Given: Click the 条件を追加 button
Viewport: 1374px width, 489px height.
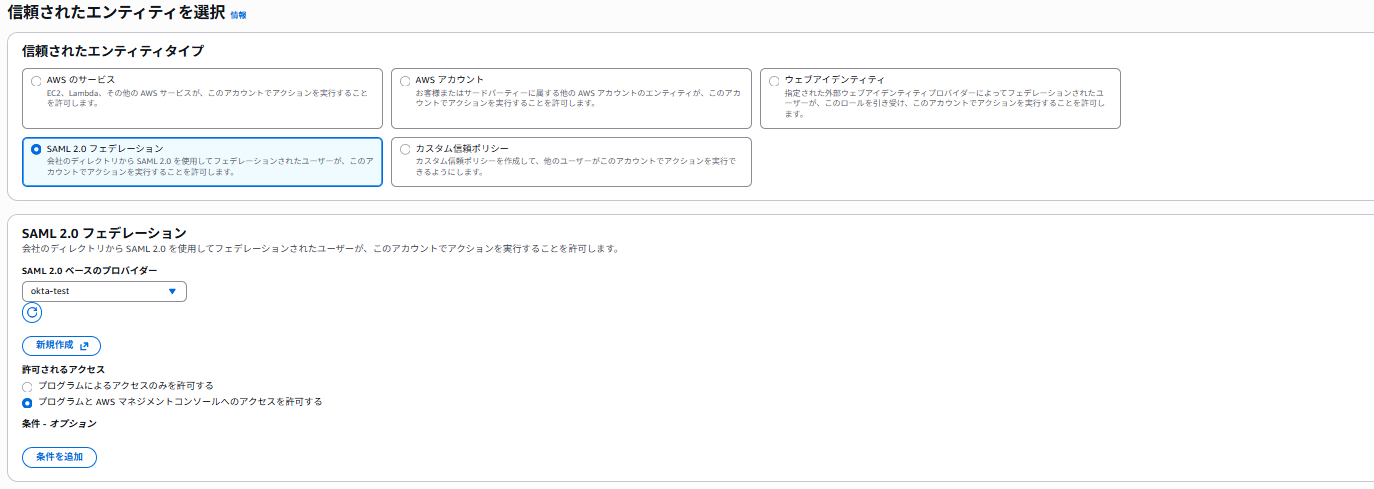Looking at the screenshot, I should 59,457.
